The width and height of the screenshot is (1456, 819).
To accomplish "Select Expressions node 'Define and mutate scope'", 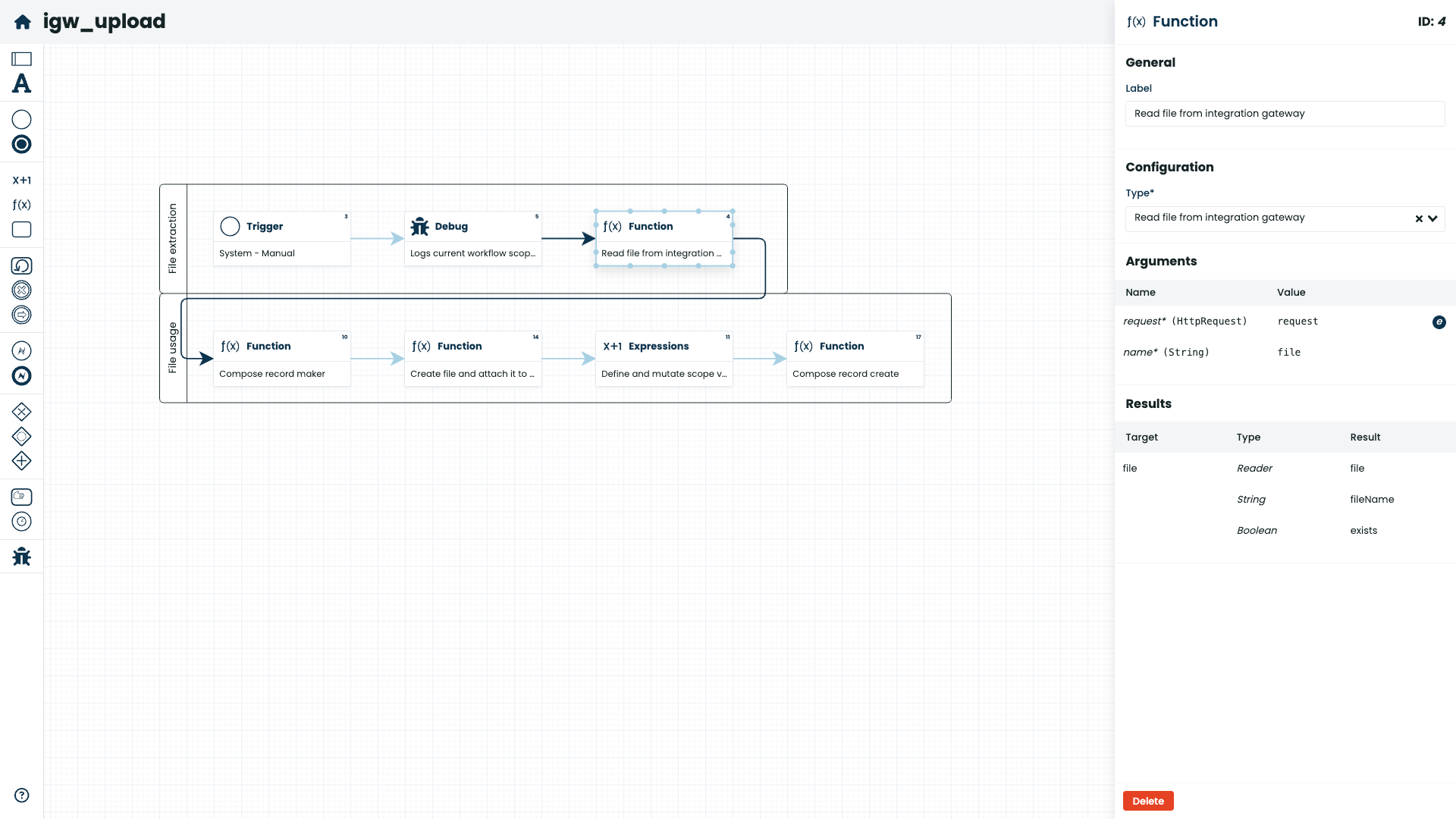I will pos(664,359).
